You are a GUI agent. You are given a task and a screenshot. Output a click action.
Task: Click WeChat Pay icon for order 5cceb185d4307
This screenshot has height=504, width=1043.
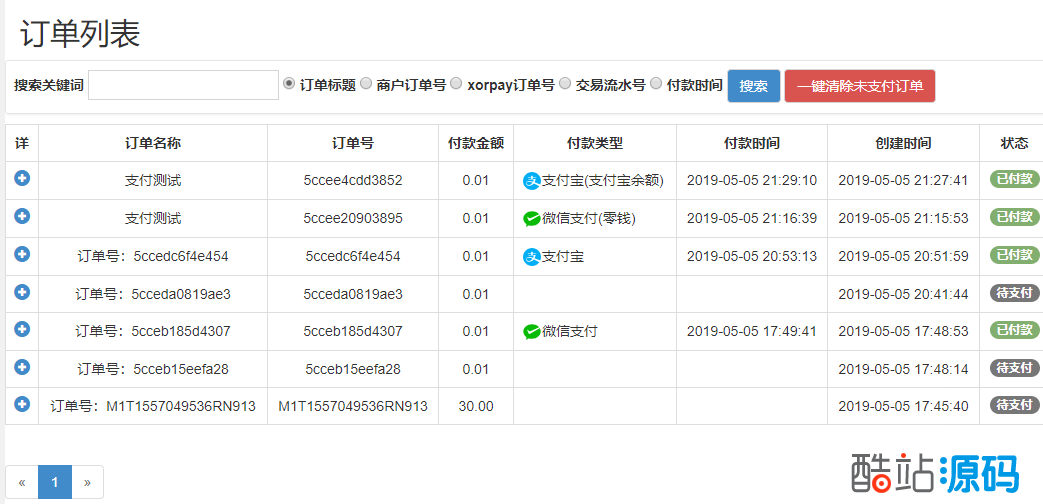pyautogui.click(x=532, y=331)
